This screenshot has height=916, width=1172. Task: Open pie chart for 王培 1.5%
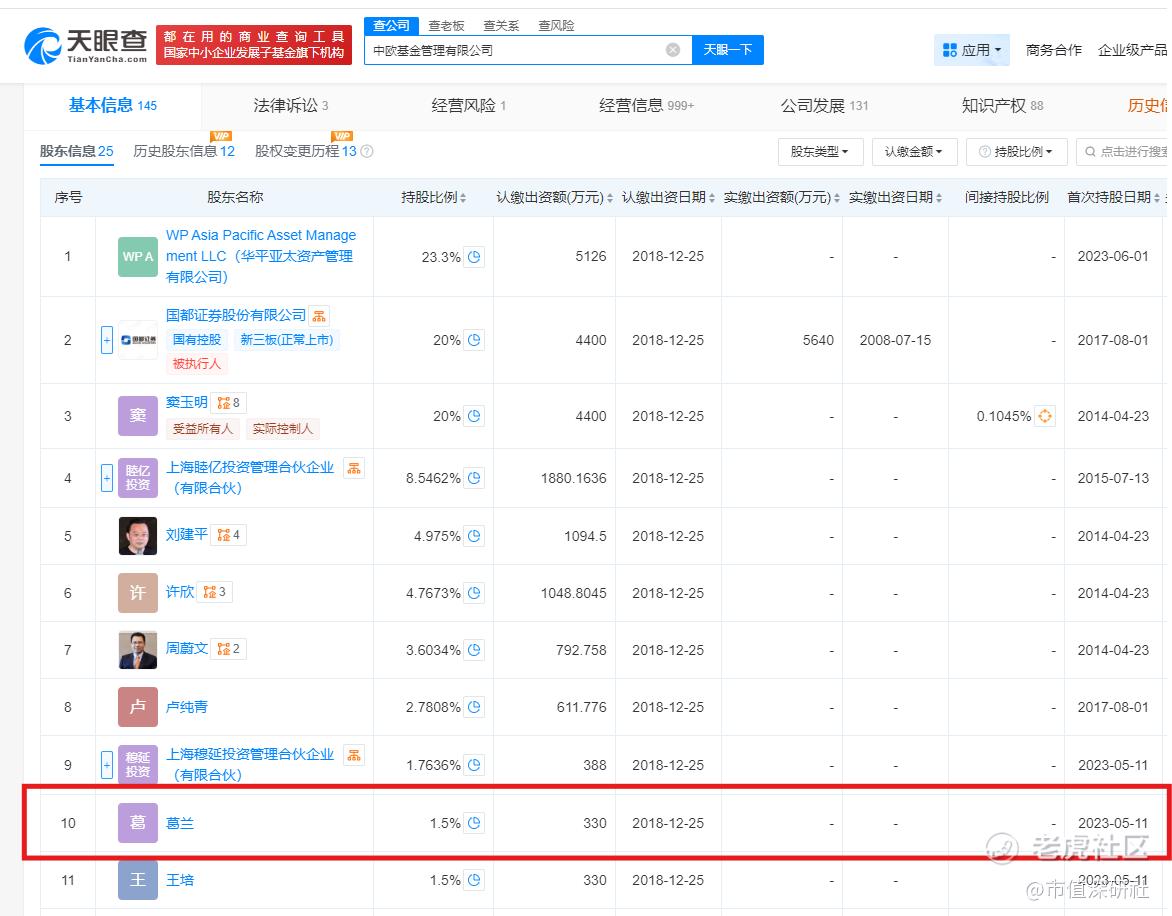pyautogui.click(x=474, y=880)
